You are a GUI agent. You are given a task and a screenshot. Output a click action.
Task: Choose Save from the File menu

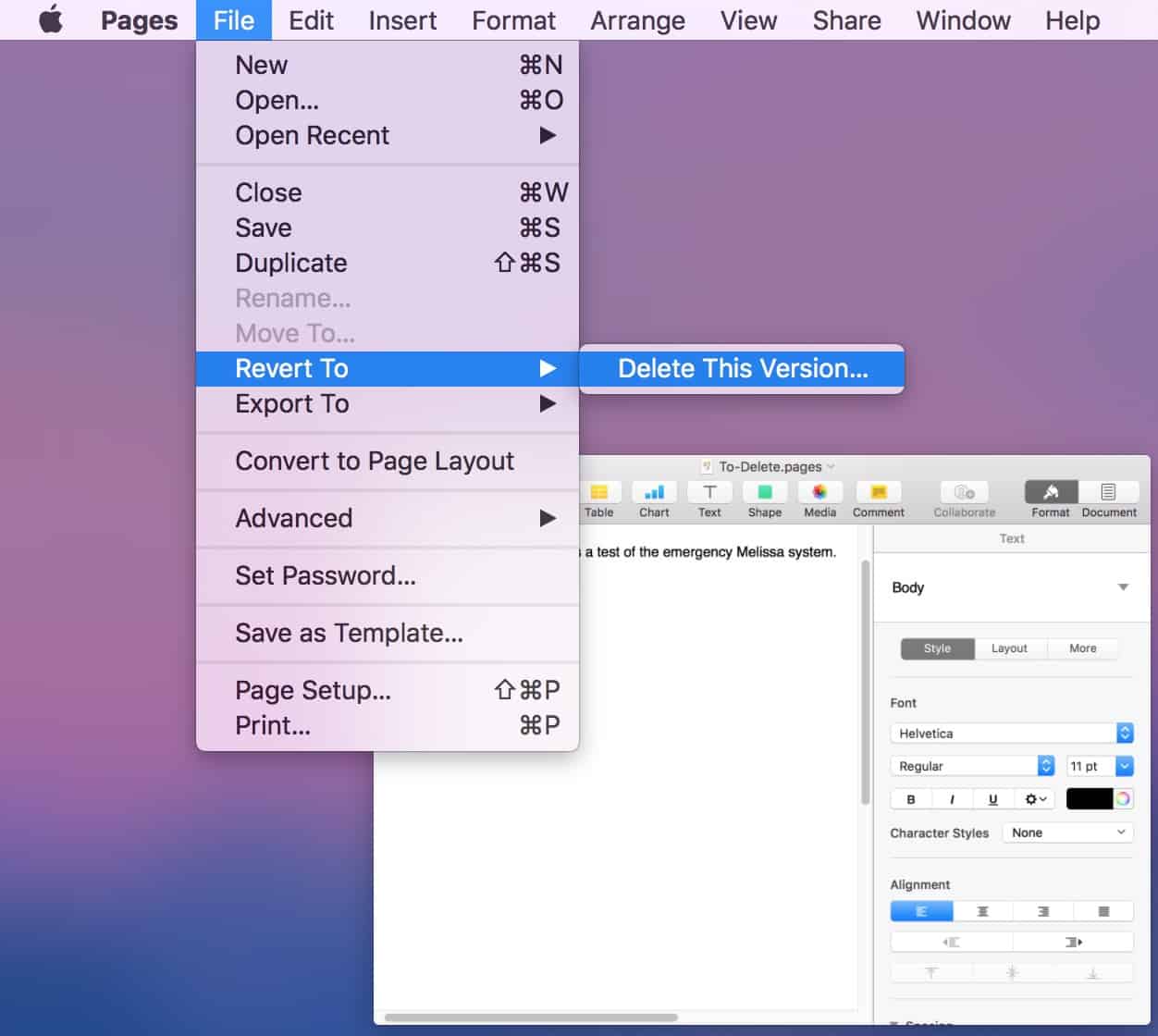[x=388, y=228]
